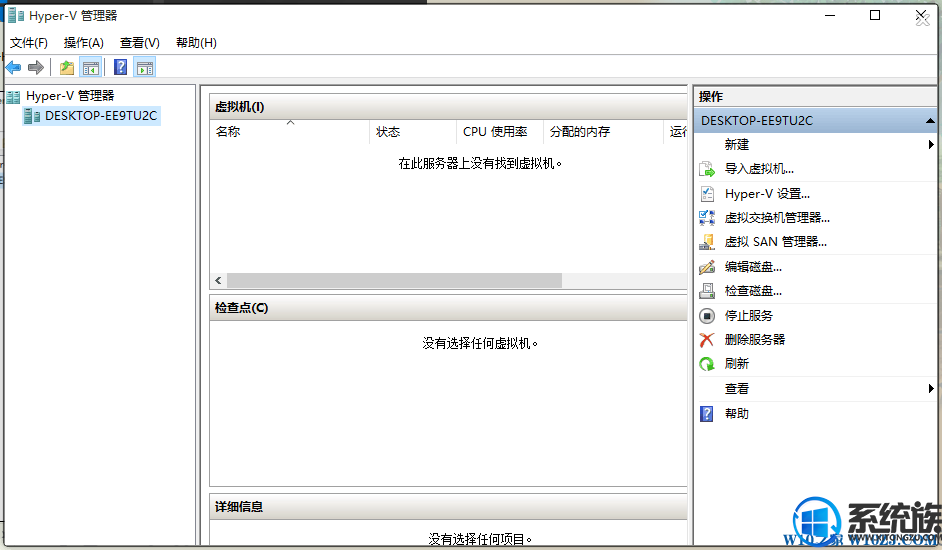Open the 文件(F) menu
This screenshot has height=550, width=942.
point(29,43)
